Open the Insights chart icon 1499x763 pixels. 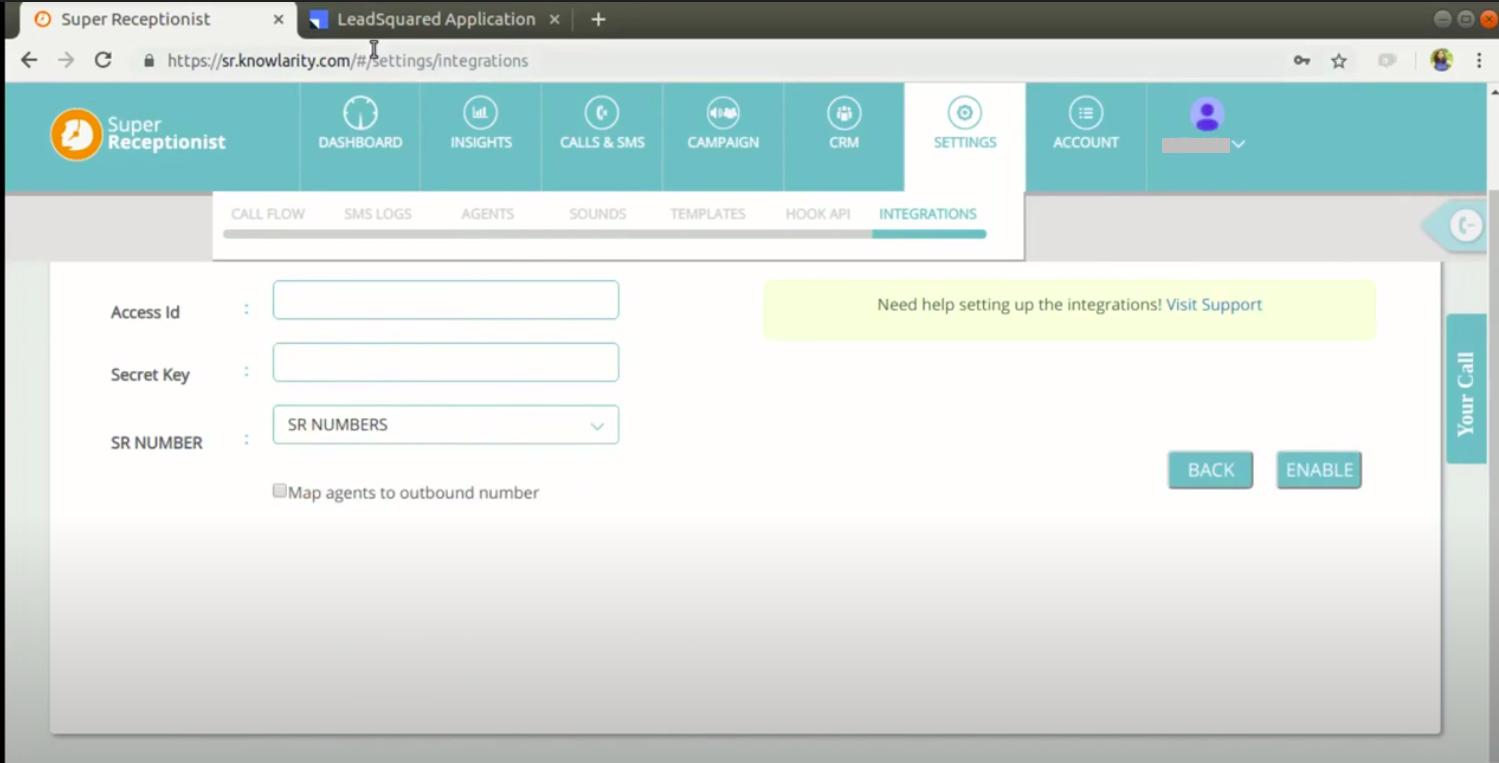(480, 113)
